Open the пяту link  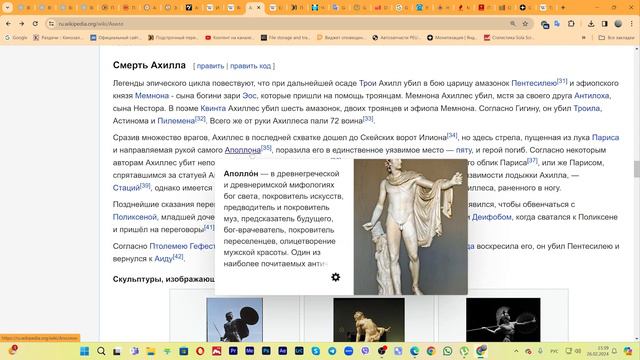coord(463,150)
